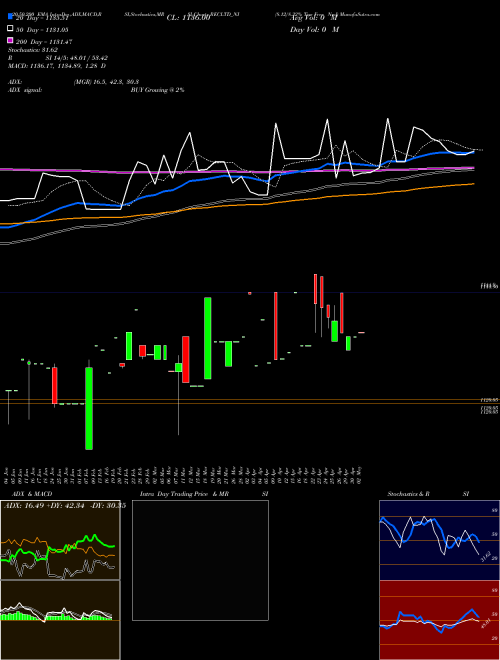Click the 31.62 value in Stochastics panel
The height and width of the screenshot is (660, 500).
click(x=484, y=556)
